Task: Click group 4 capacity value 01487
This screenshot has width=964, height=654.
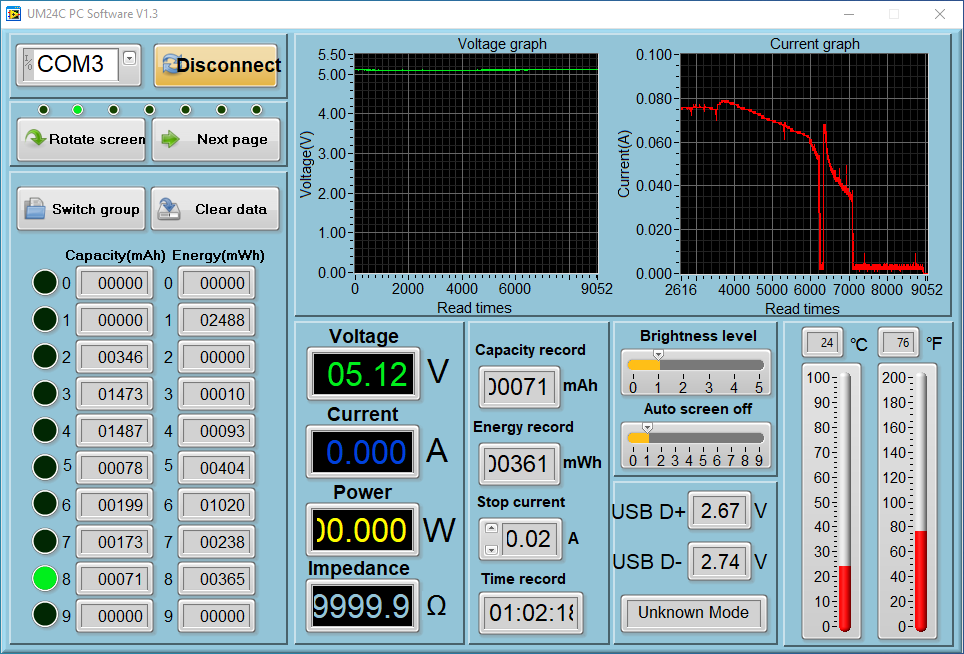Action: point(116,431)
